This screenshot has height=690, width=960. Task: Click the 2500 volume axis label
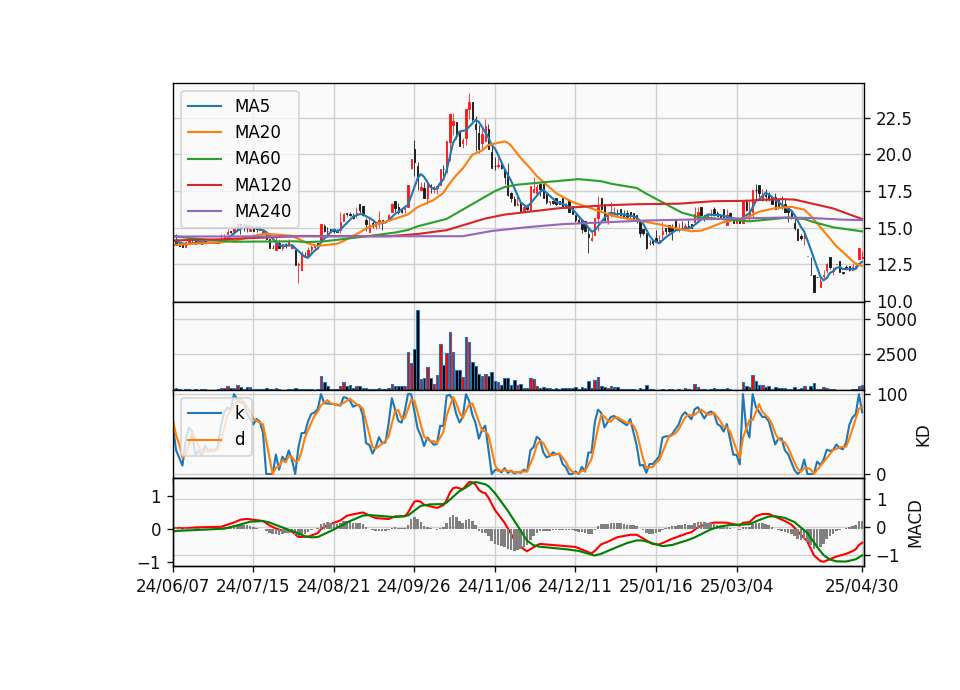click(896, 355)
